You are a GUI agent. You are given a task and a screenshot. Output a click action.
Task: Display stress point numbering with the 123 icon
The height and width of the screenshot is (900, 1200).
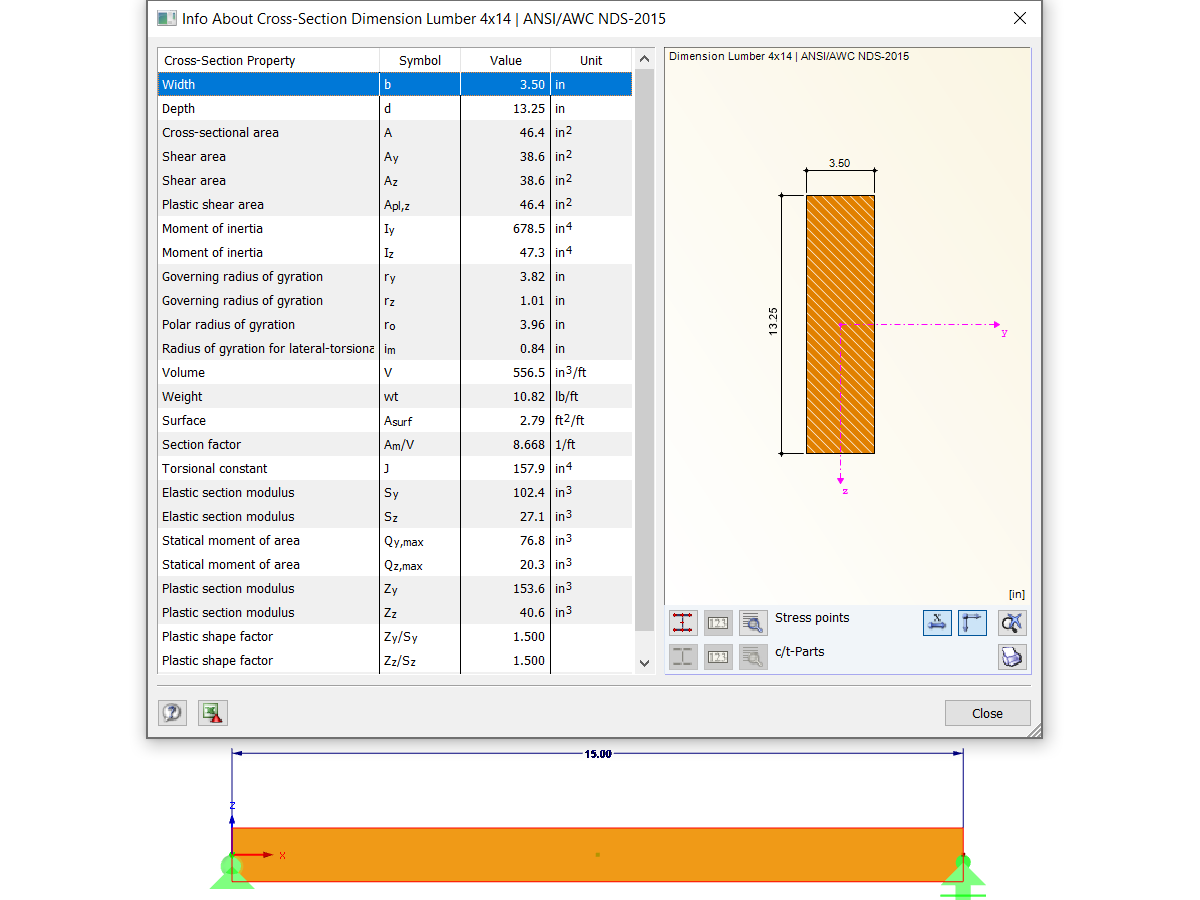(x=718, y=622)
